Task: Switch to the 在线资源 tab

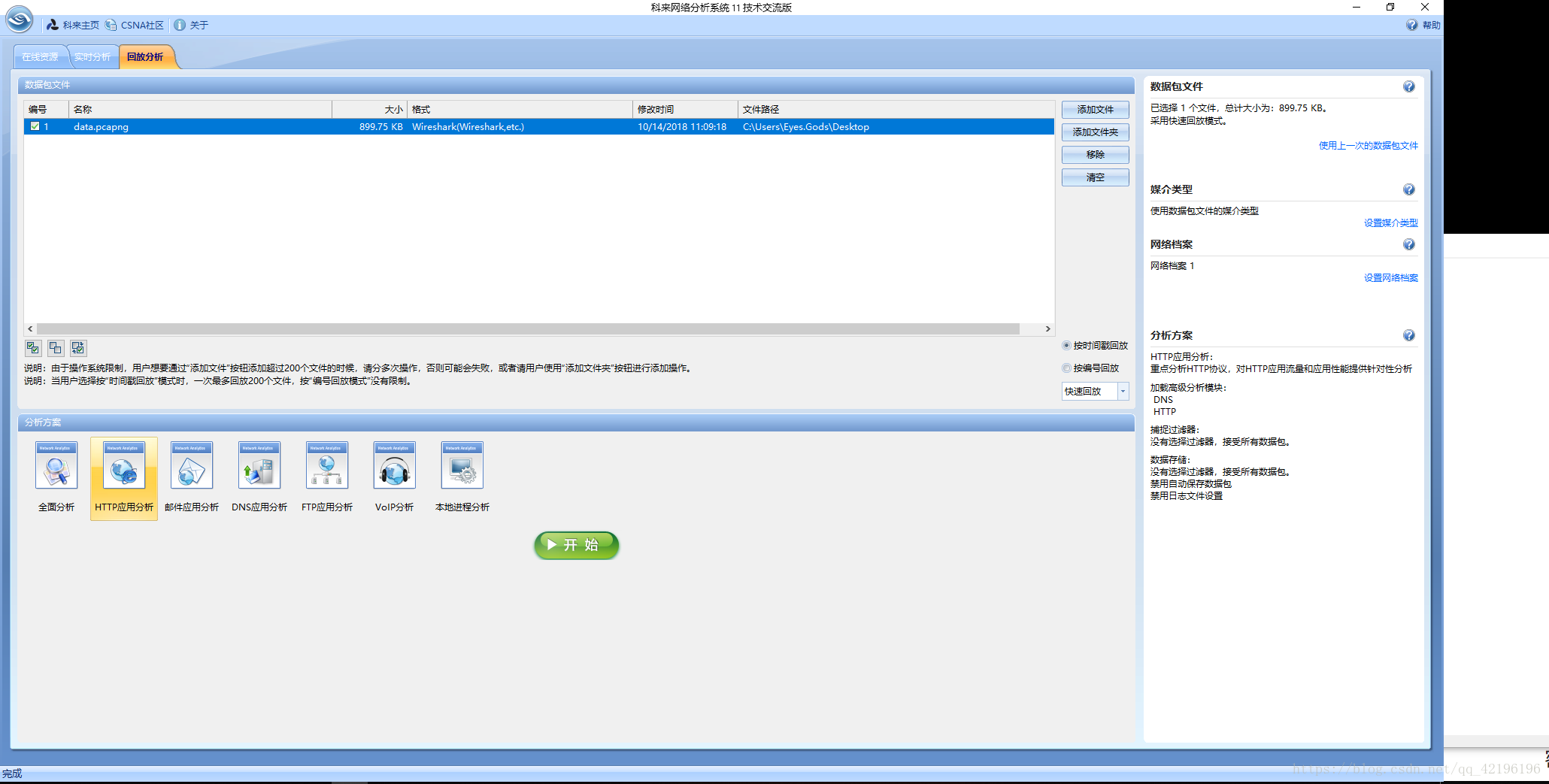Action: (40, 57)
